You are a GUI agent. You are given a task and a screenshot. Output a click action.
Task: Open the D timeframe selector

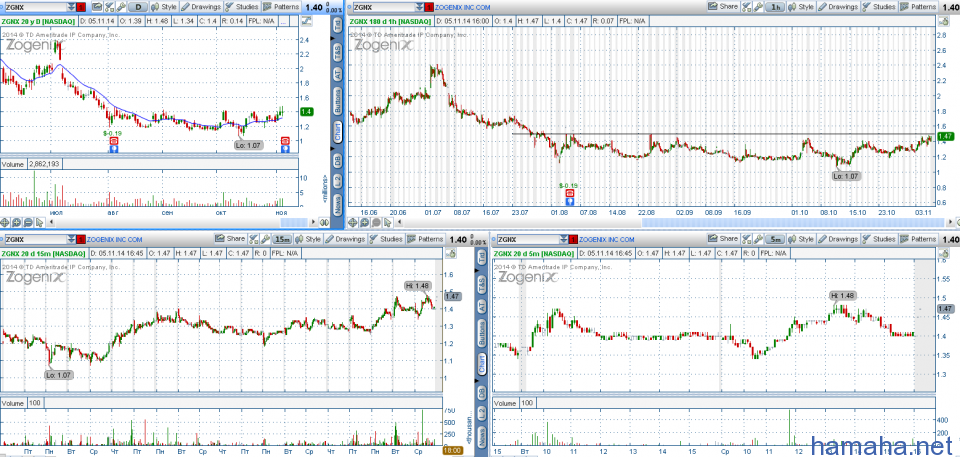(x=138, y=7)
